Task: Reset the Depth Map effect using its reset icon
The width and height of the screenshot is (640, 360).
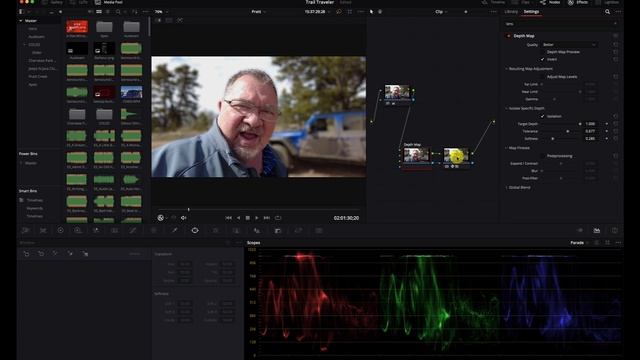Action: click(x=615, y=36)
